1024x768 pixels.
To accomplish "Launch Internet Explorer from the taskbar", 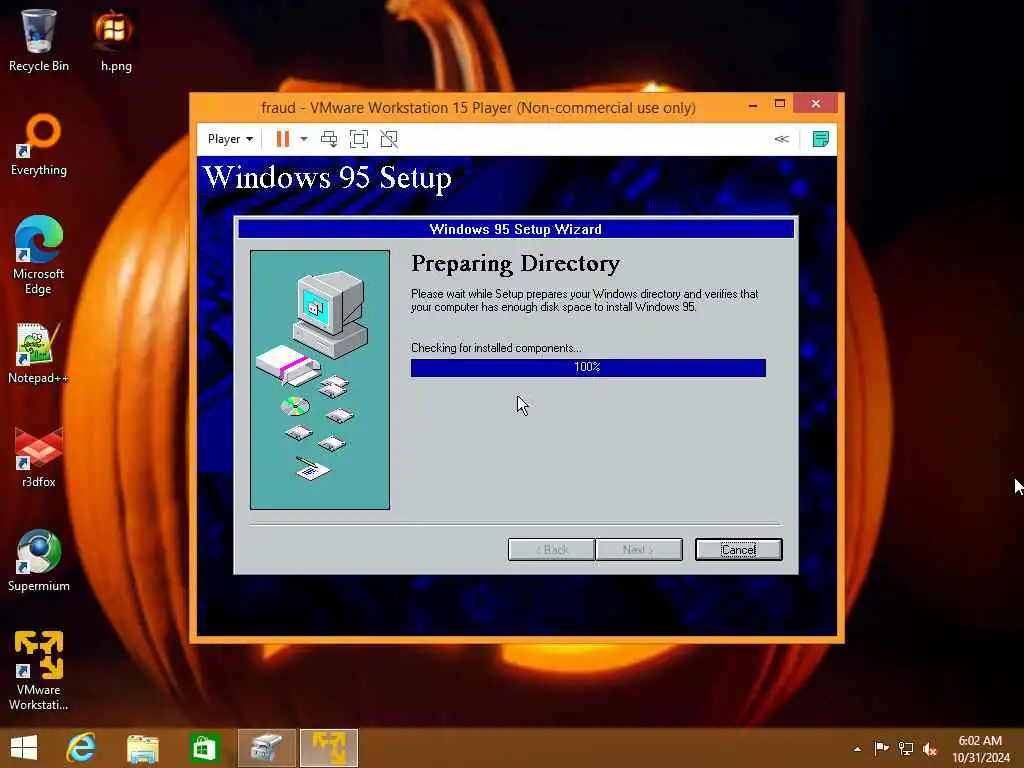I will (x=82, y=748).
